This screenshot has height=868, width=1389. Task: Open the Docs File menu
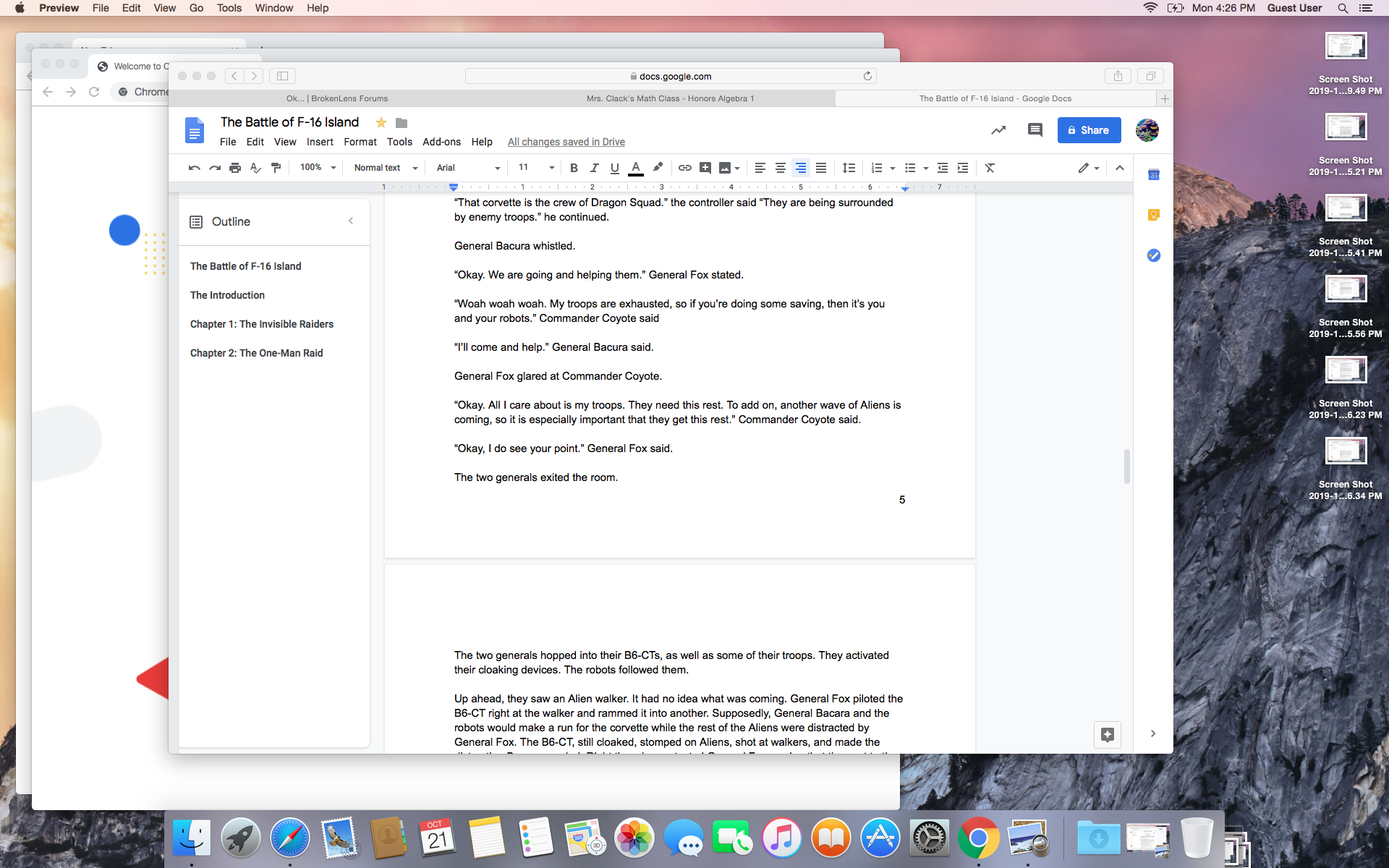[x=228, y=142]
